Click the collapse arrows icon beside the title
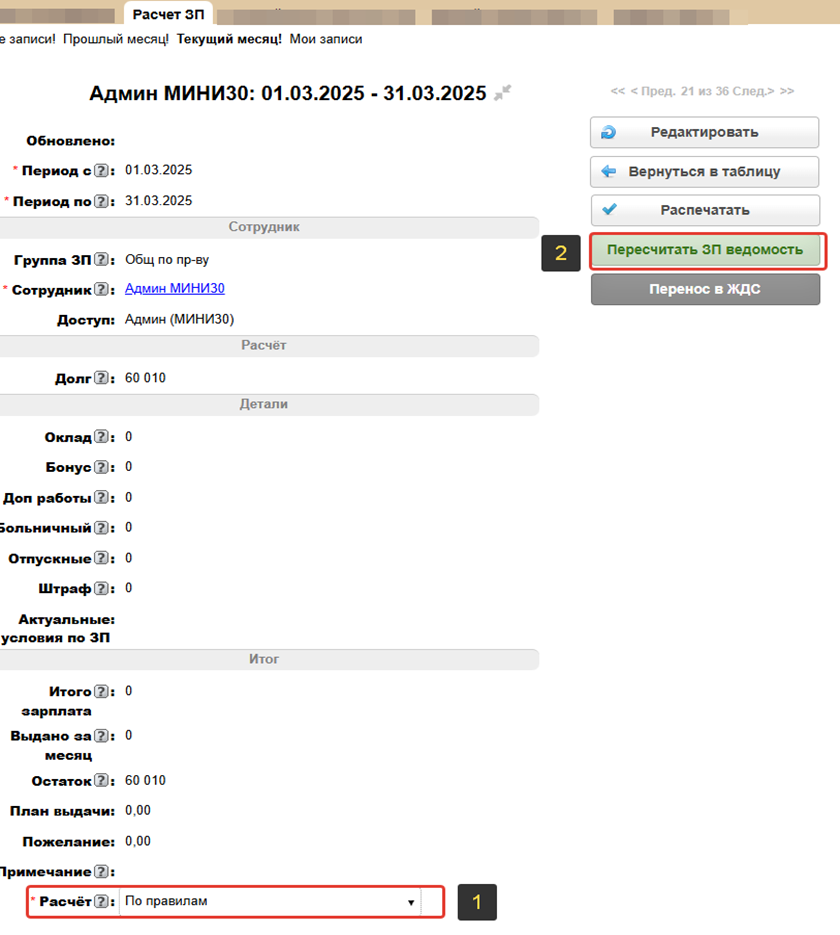 (x=503, y=93)
